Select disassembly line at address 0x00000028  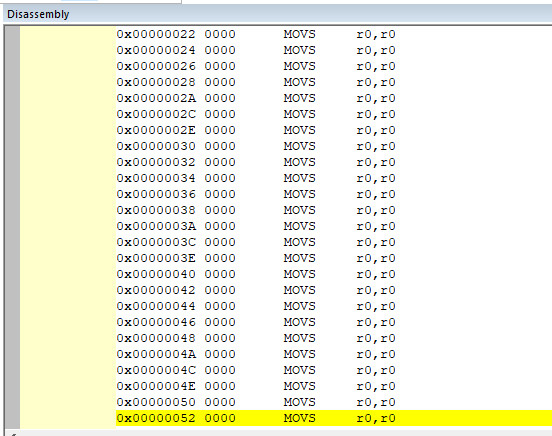tap(334, 82)
